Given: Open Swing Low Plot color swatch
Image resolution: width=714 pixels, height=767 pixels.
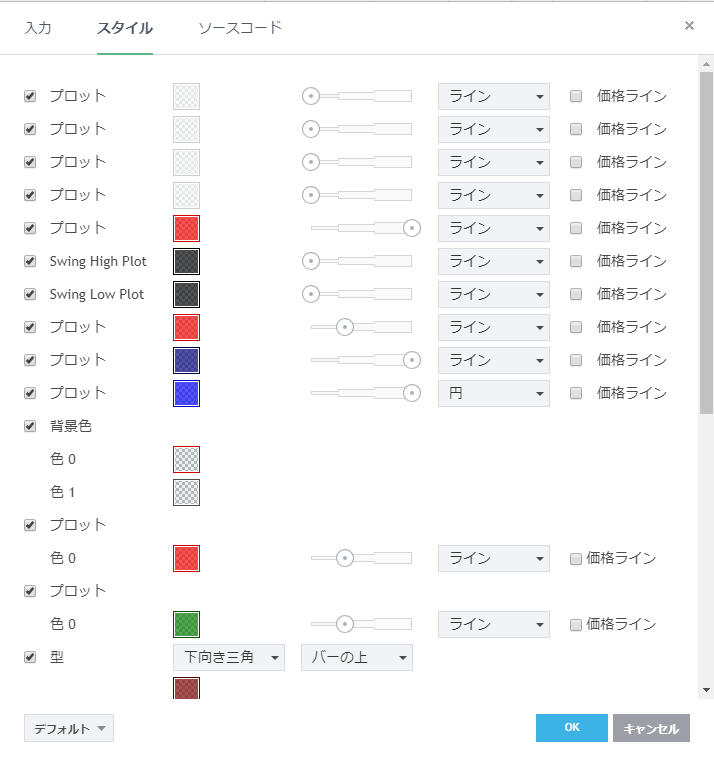Looking at the screenshot, I should pyautogui.click(x=186, y=294).
